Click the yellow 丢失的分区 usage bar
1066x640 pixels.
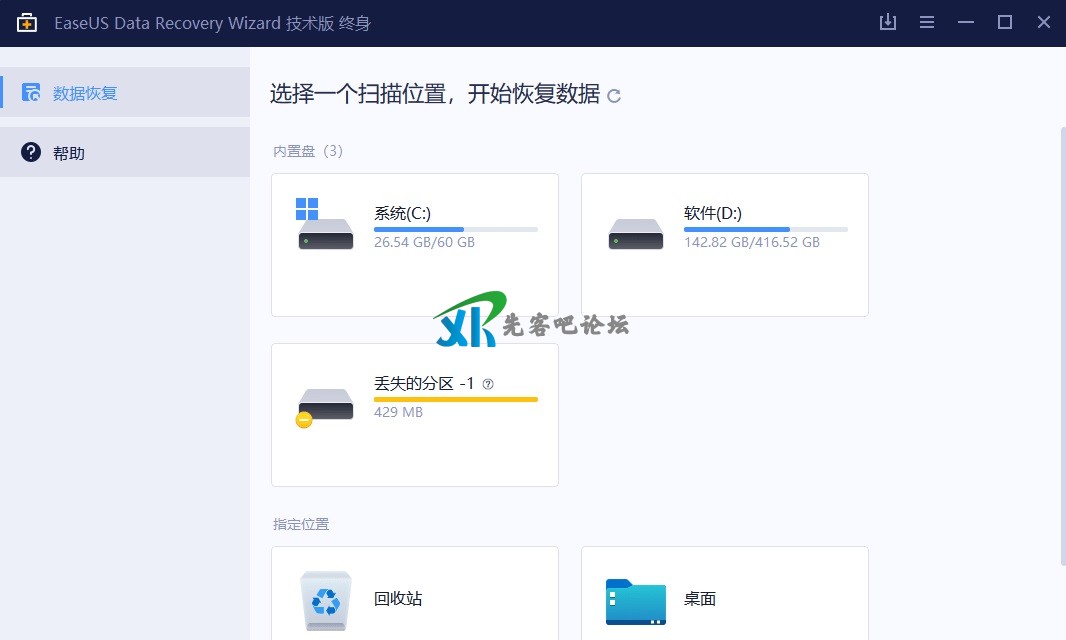pos(455,399)
